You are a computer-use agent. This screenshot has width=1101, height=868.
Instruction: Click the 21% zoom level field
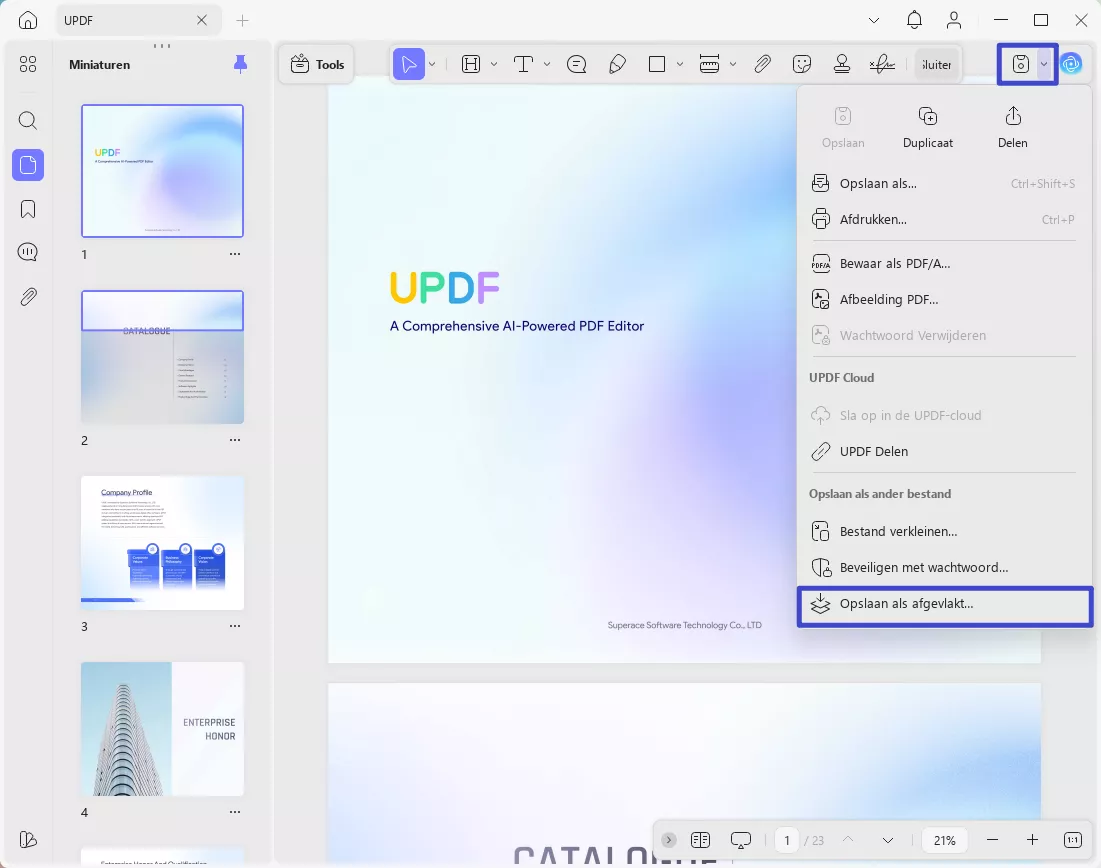[944, 840]
